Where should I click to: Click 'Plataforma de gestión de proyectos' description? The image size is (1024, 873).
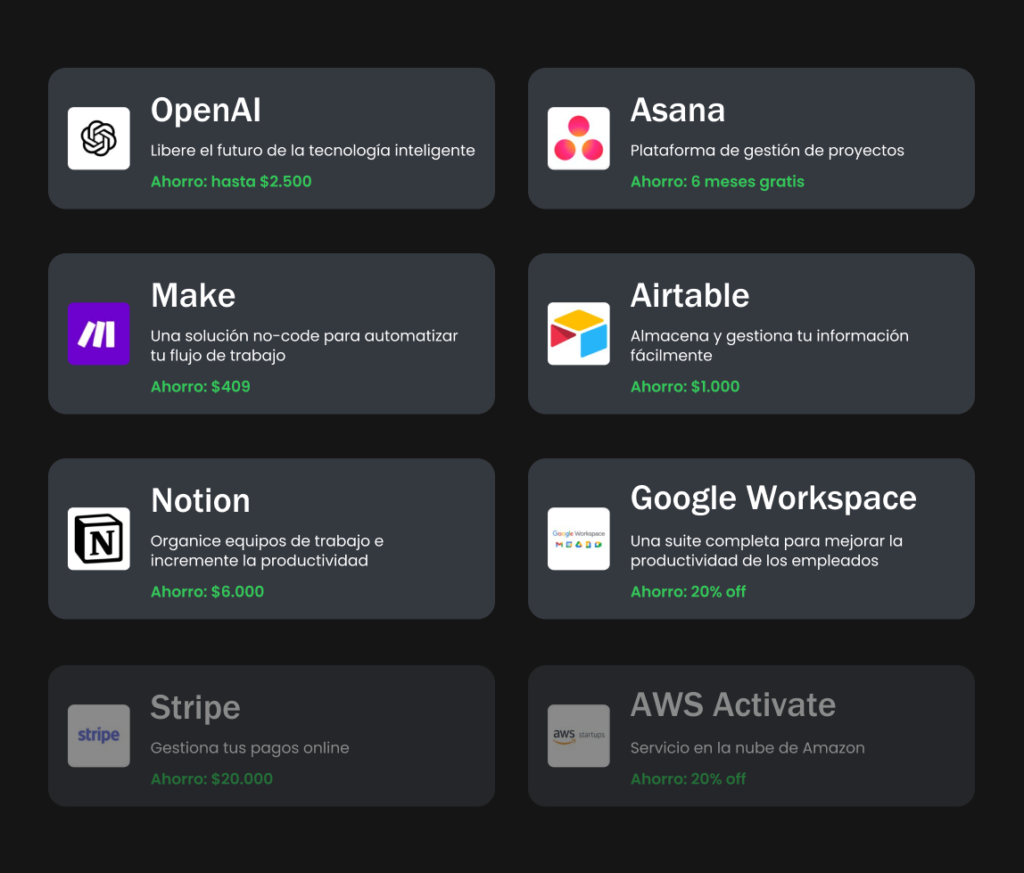(767, 151)
